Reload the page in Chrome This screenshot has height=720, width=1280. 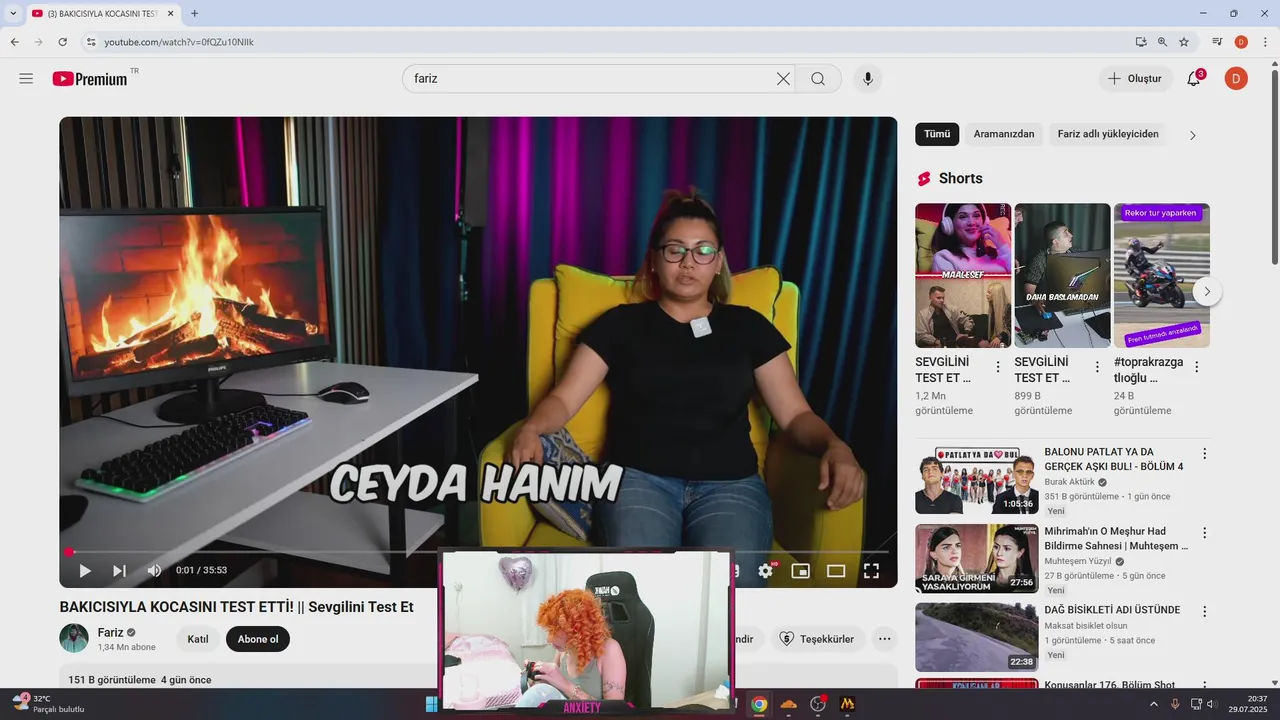tap(62, 42)
